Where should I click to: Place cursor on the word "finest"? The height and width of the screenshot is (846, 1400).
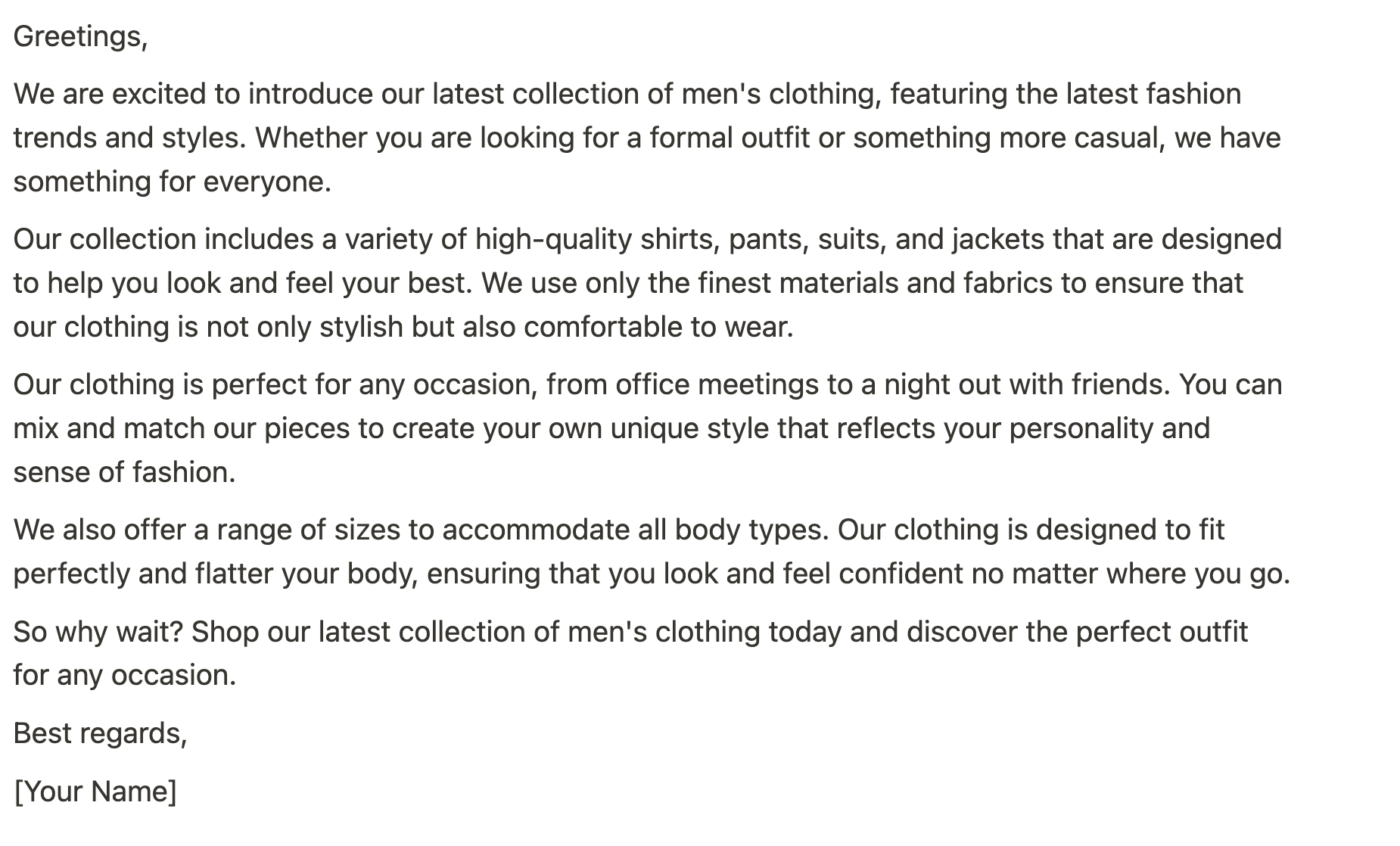click(734, 283)
